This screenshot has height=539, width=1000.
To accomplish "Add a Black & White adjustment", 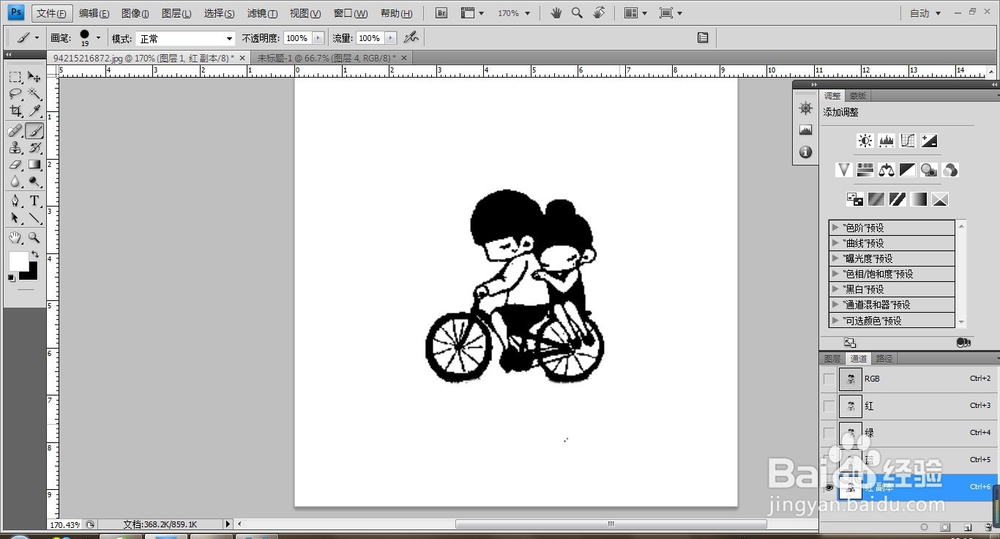I will click(x=908, y=170).
